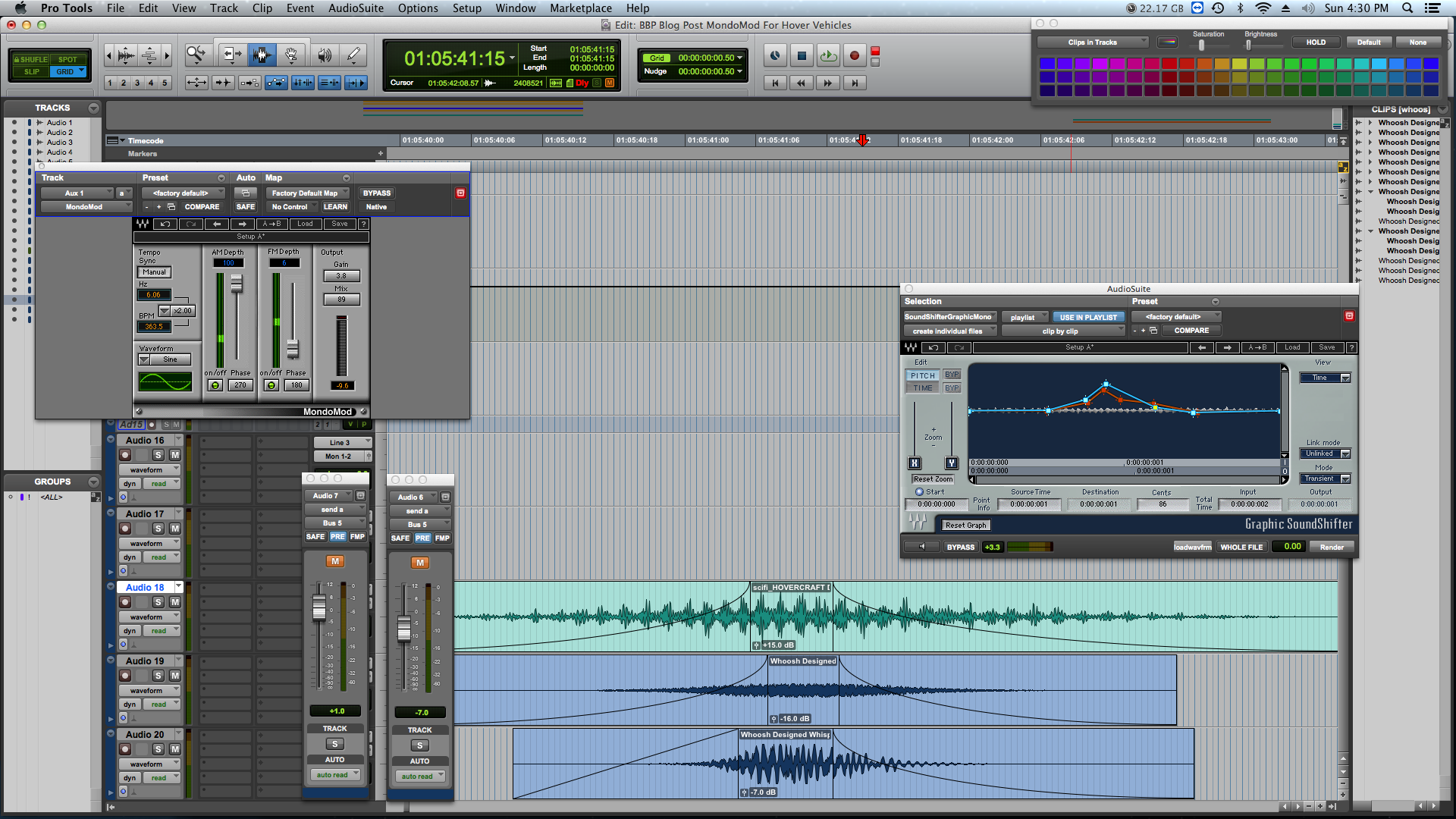This screenshot has height=819, width=1456.
Task: Click undo arrow in SoundShifter toolbar
Action: pos(934,347)
